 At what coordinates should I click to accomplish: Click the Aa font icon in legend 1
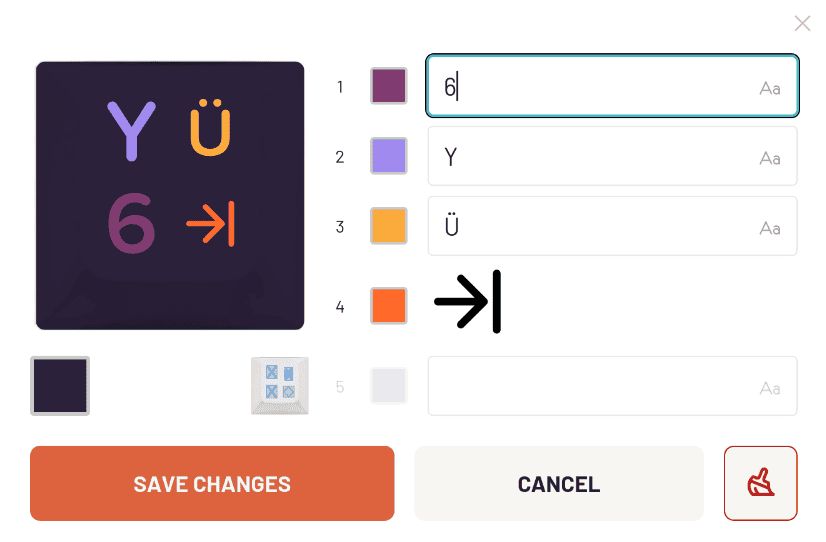click(x=769, y=88)
